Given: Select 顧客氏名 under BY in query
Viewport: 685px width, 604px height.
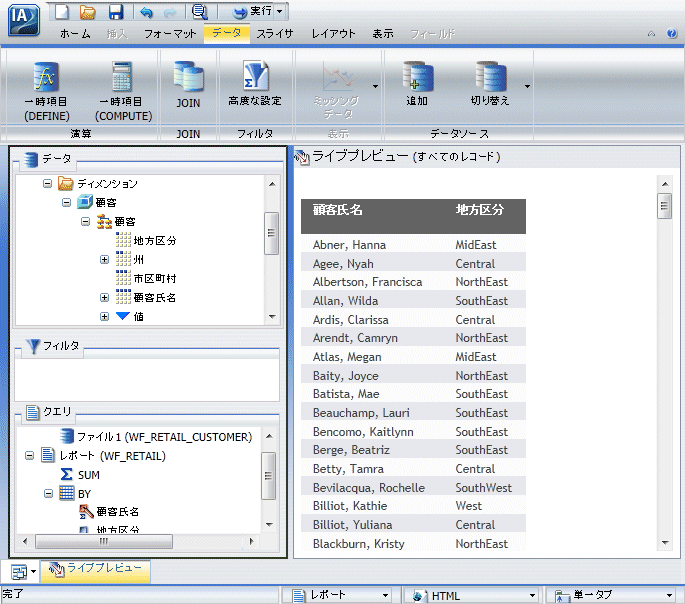Looking at the screenshot, I should pyautogui.click(x=118, y=511).
